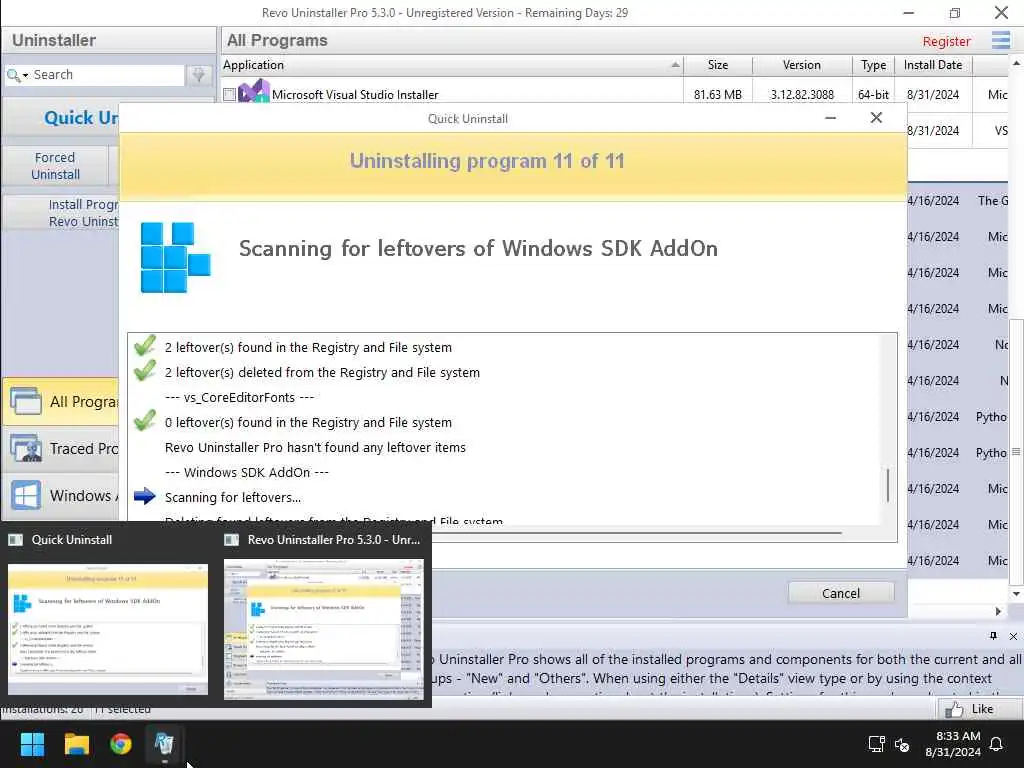Viewport: 1024px width, 768px height.
Task: Click the '--- Windows SDK AddOn ---' log entry
Action: pos(246,472)
